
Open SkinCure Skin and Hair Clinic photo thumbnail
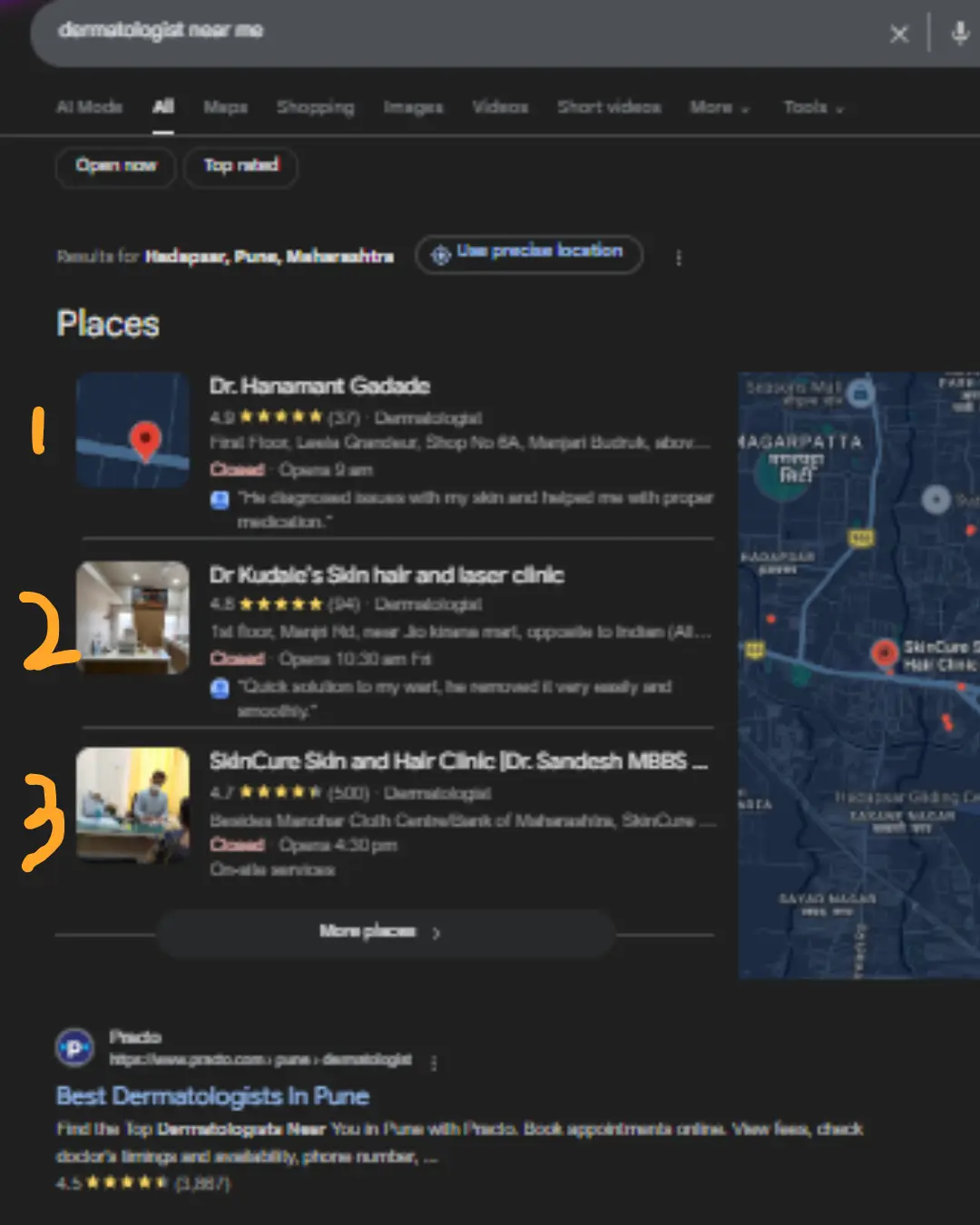tap(132, 804)
